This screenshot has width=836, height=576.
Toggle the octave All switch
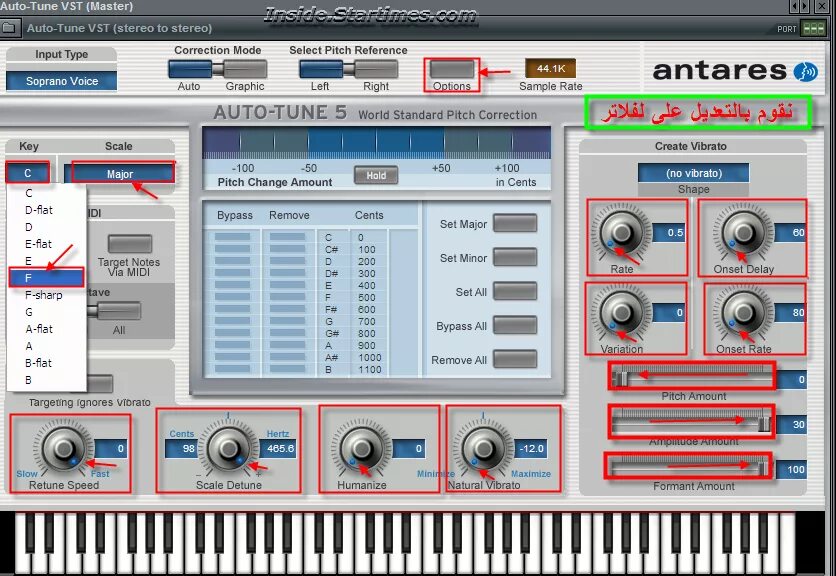tap(118, 311)
